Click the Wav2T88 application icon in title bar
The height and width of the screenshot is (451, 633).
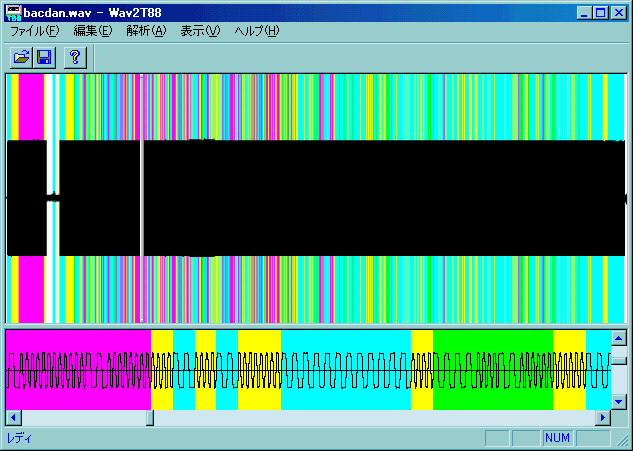coord(13,13)
